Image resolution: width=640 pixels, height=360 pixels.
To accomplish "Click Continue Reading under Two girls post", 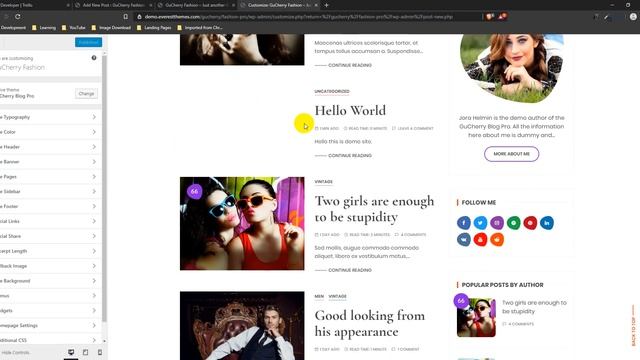I will coord(350,270).
